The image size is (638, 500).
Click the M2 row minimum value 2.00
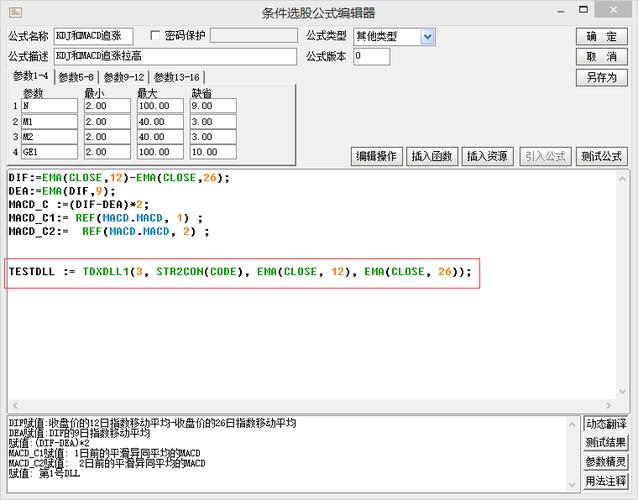[107, 137]
